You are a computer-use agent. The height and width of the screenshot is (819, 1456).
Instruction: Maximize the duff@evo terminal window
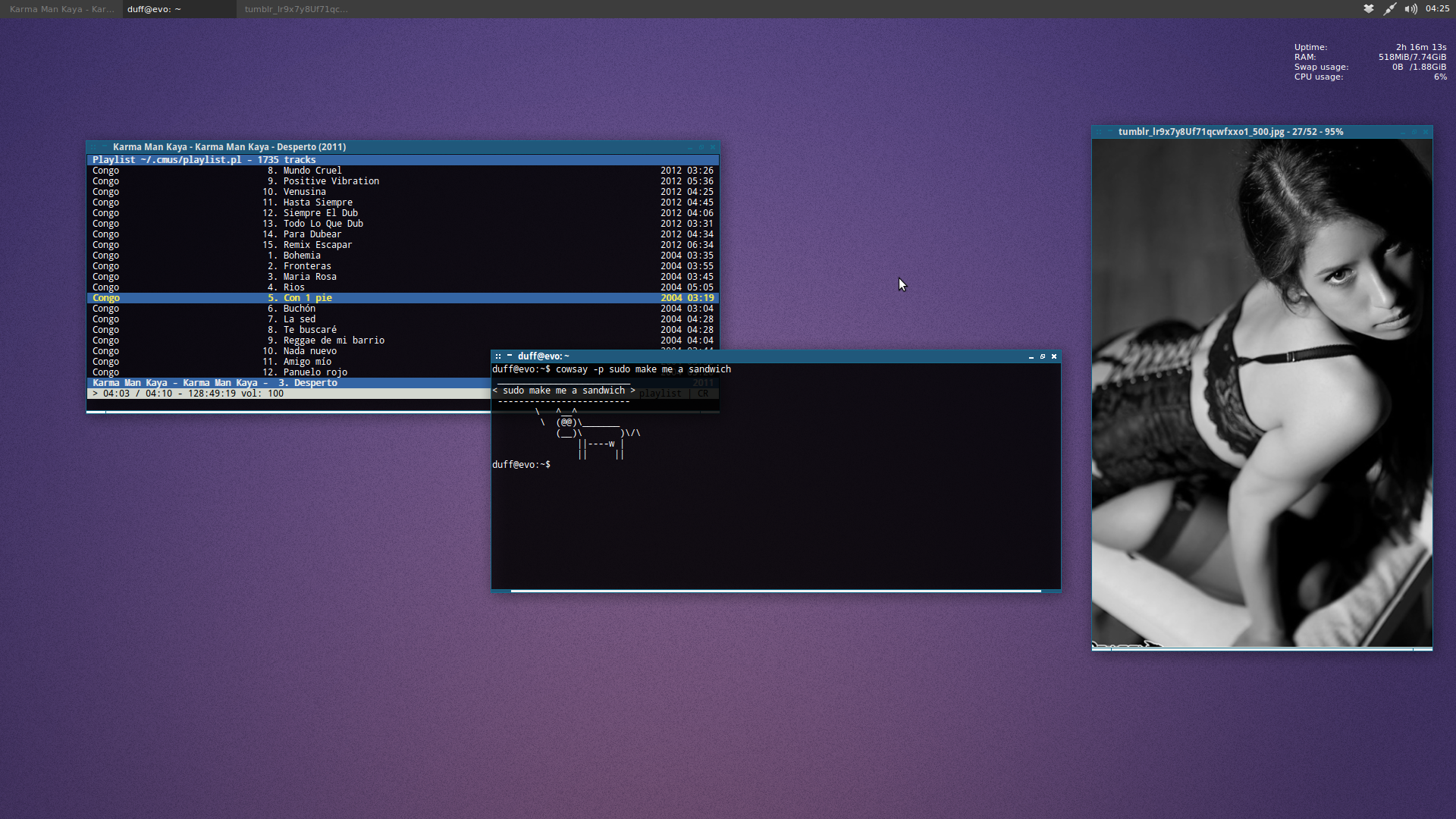click(1043, 356)
